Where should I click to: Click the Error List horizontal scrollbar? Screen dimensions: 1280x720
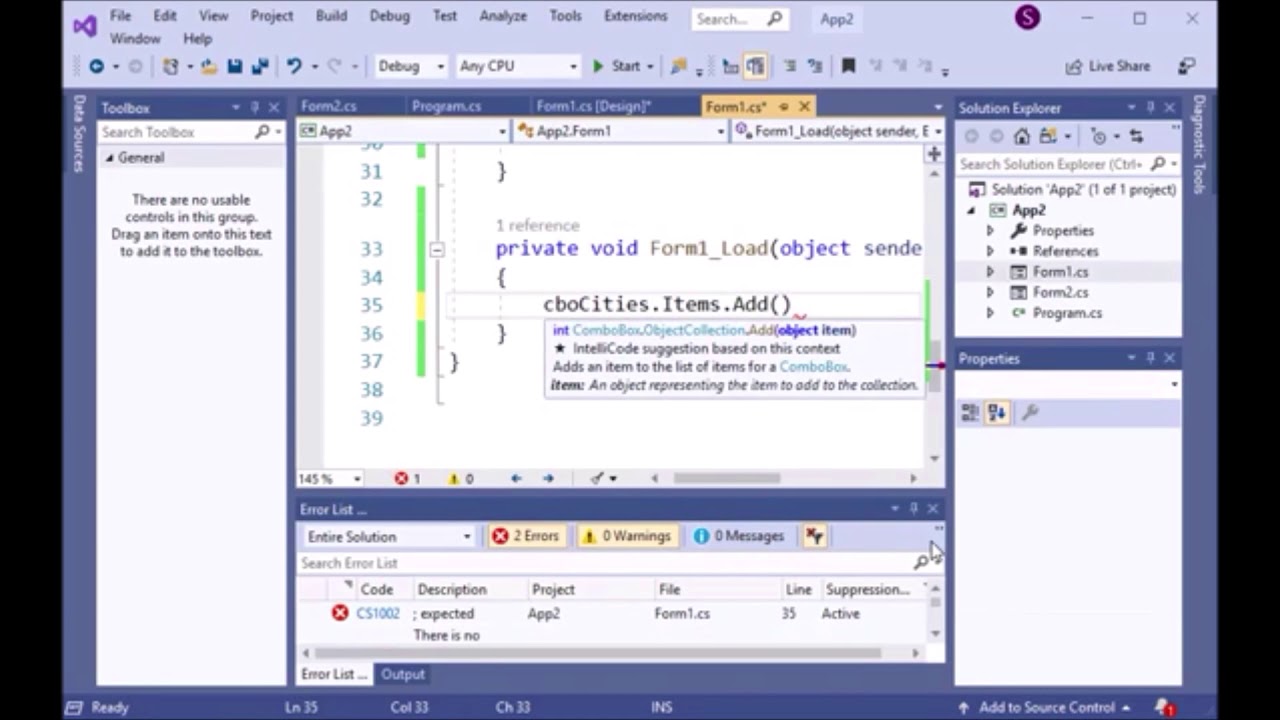pyautogui.click(x=598, y=653)
